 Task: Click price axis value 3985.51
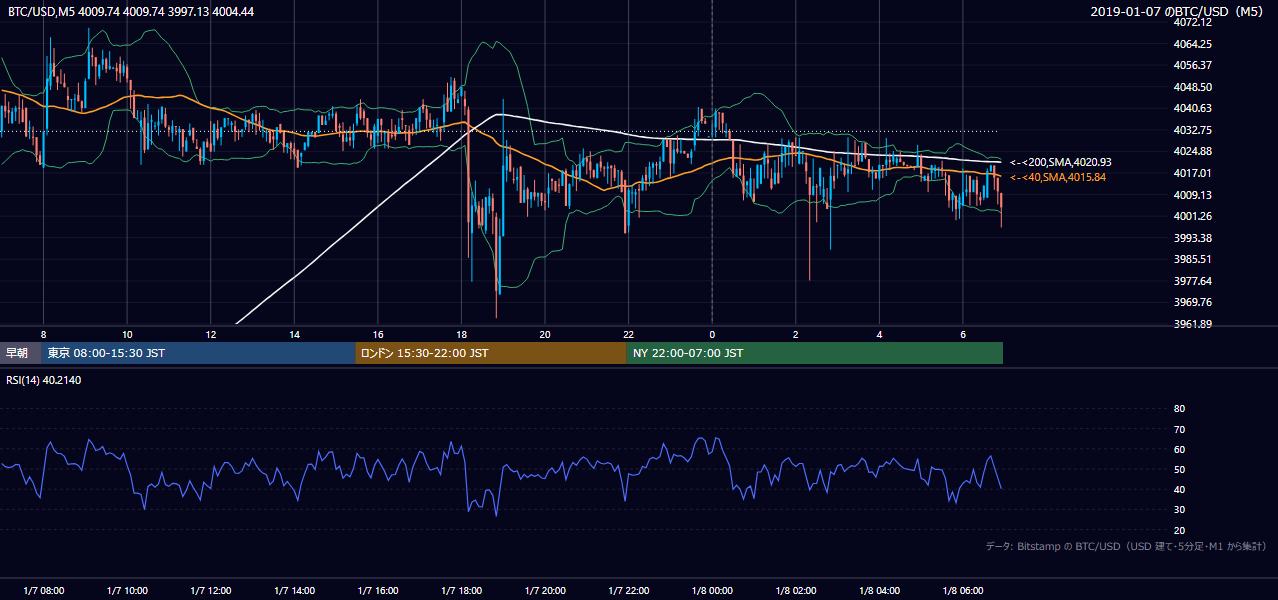click(x=1192, y=259)
